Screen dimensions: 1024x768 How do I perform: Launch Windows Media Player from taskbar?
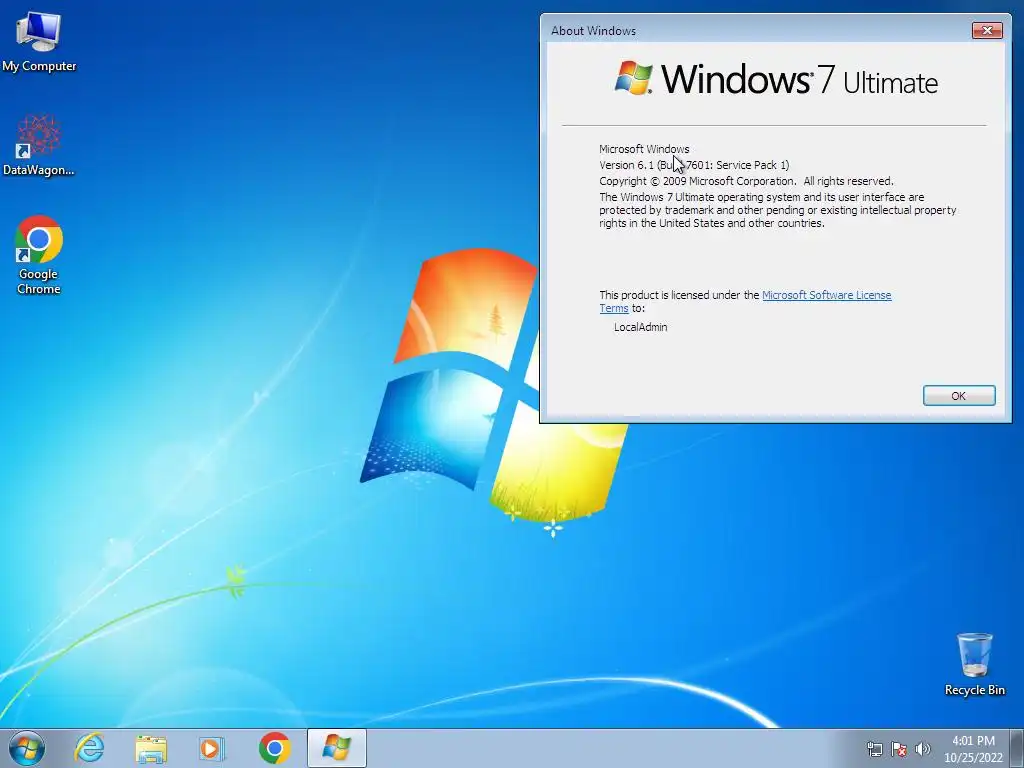(212, 748)
